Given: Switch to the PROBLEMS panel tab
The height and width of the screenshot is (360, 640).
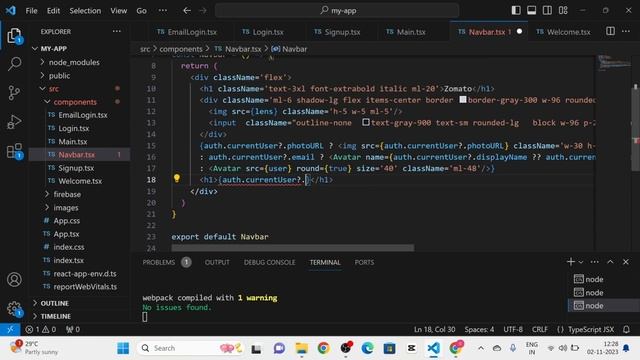Looking at the screenshot, I should point(159,262).
